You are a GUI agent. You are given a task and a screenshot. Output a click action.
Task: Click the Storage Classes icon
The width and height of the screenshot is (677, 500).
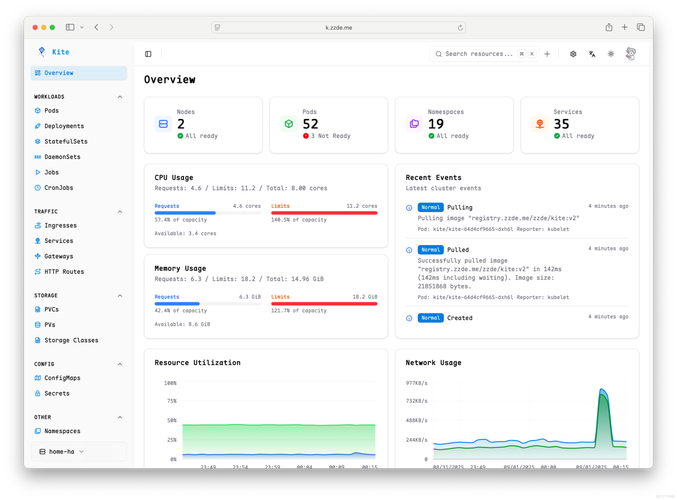(x=38, y=340)
